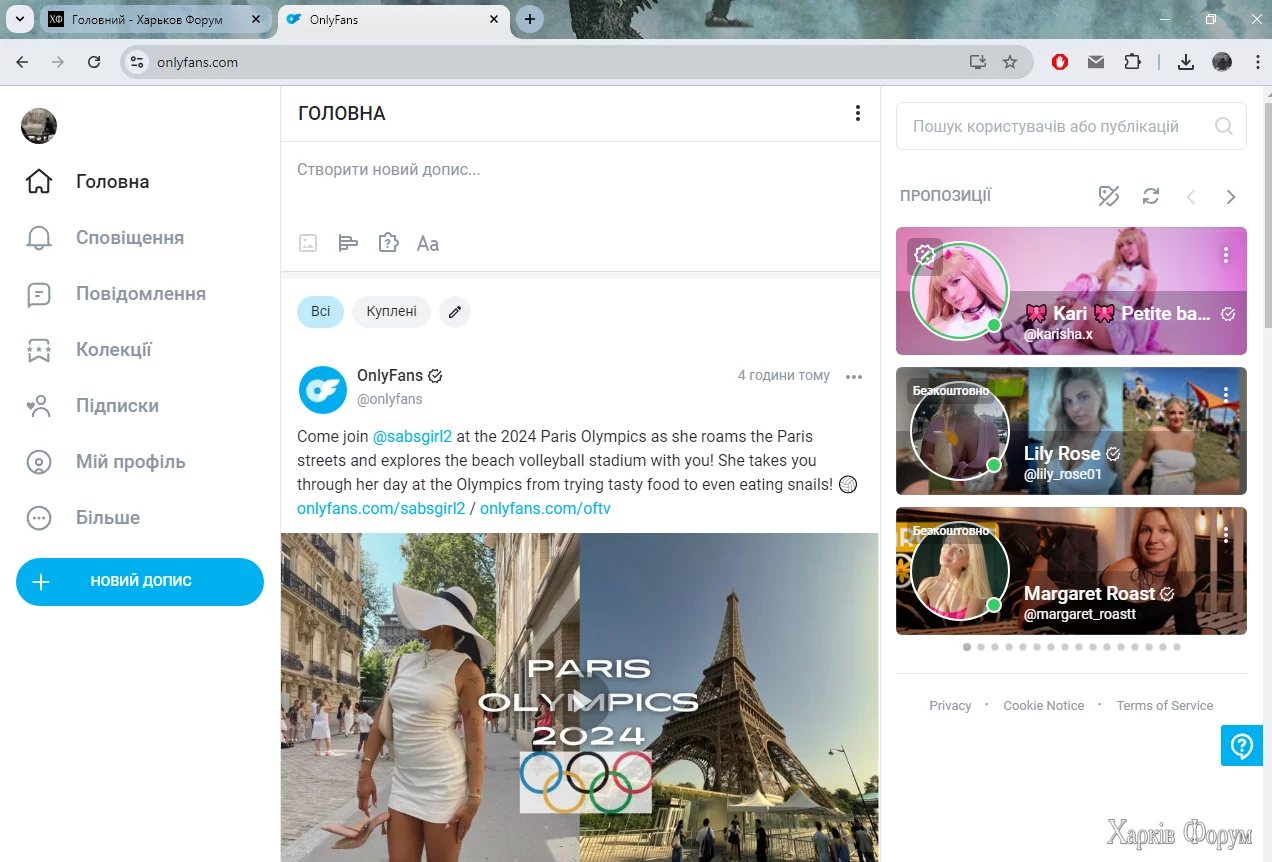Viewport: 1272px width, 862px height.
Task: Open the ГОЛОВНА header three-dot menu
Action: click(858, 113)
